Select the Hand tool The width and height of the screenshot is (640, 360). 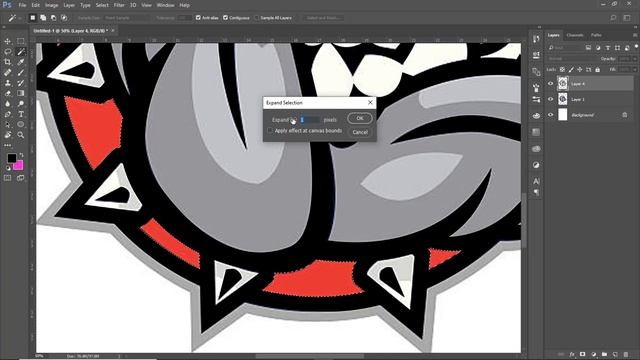coord(7,135)
